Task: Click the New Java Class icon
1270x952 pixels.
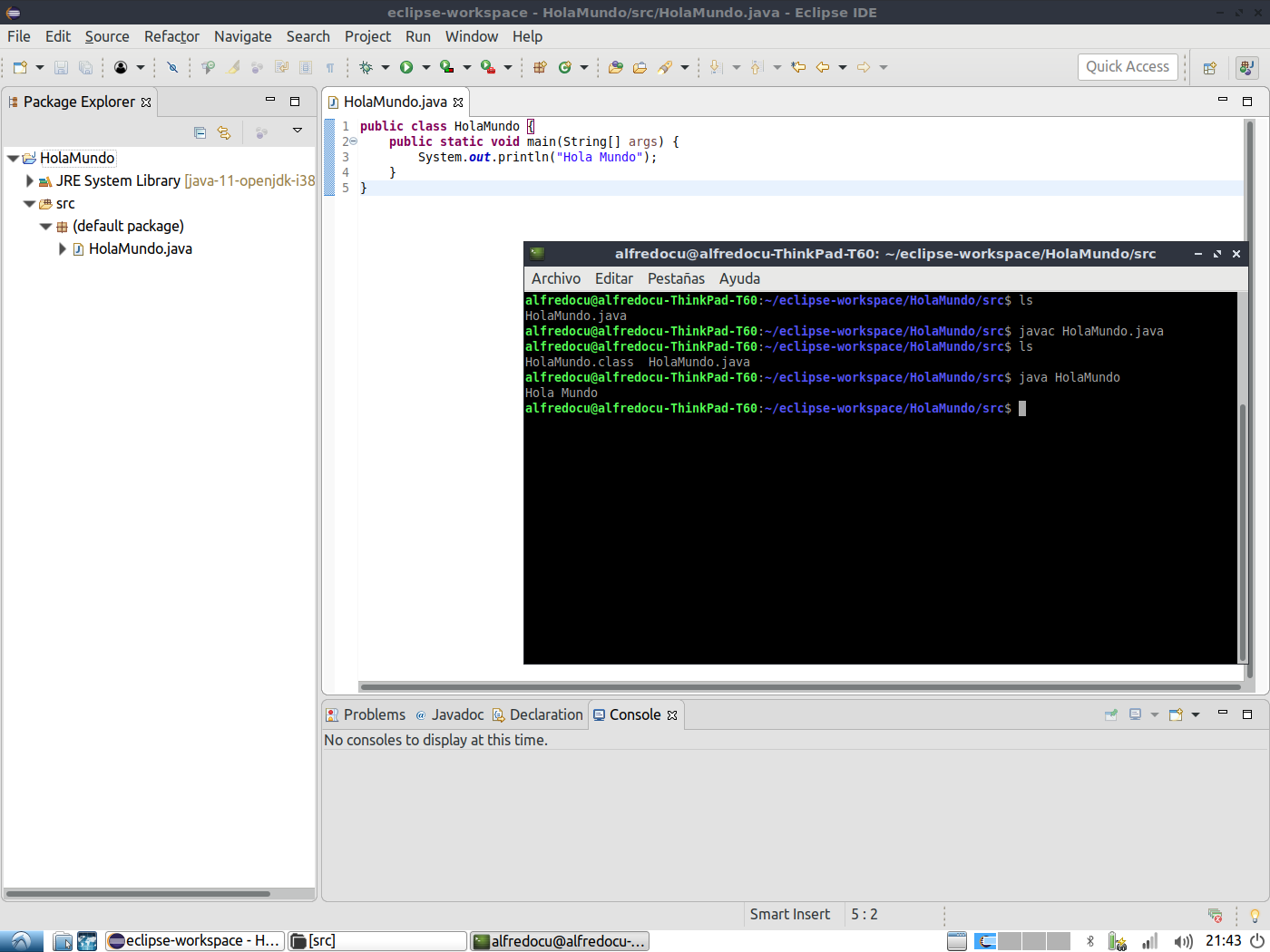Action: point(565,67)
